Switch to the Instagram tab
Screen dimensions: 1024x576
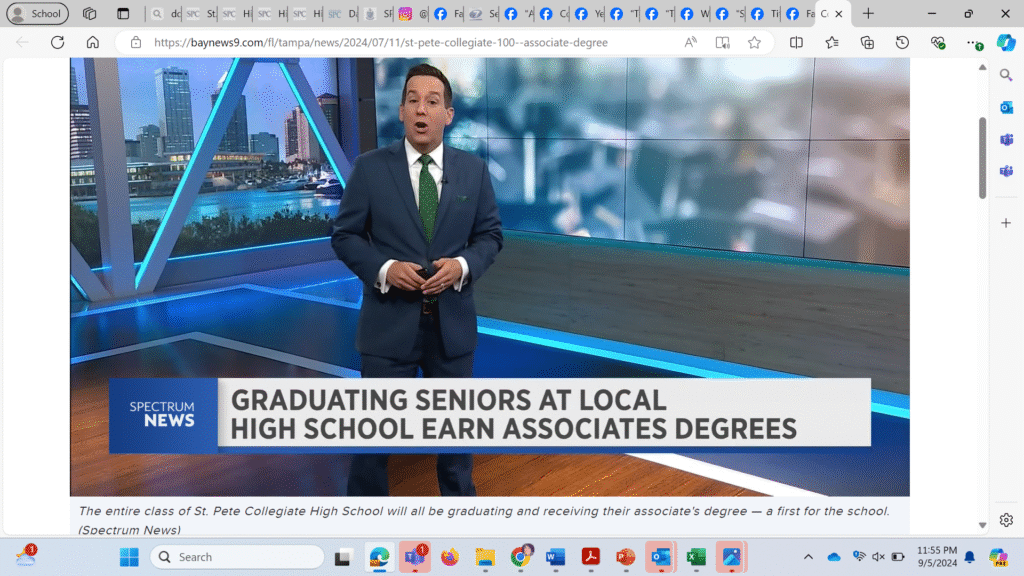point(405,14)
